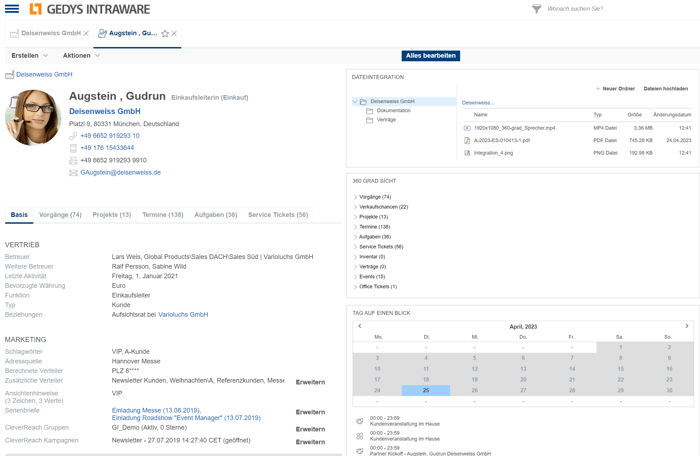This screenshot has width=700, height=456.
Task: Click the Verträge folder icon
Action: tap(370, 120)
